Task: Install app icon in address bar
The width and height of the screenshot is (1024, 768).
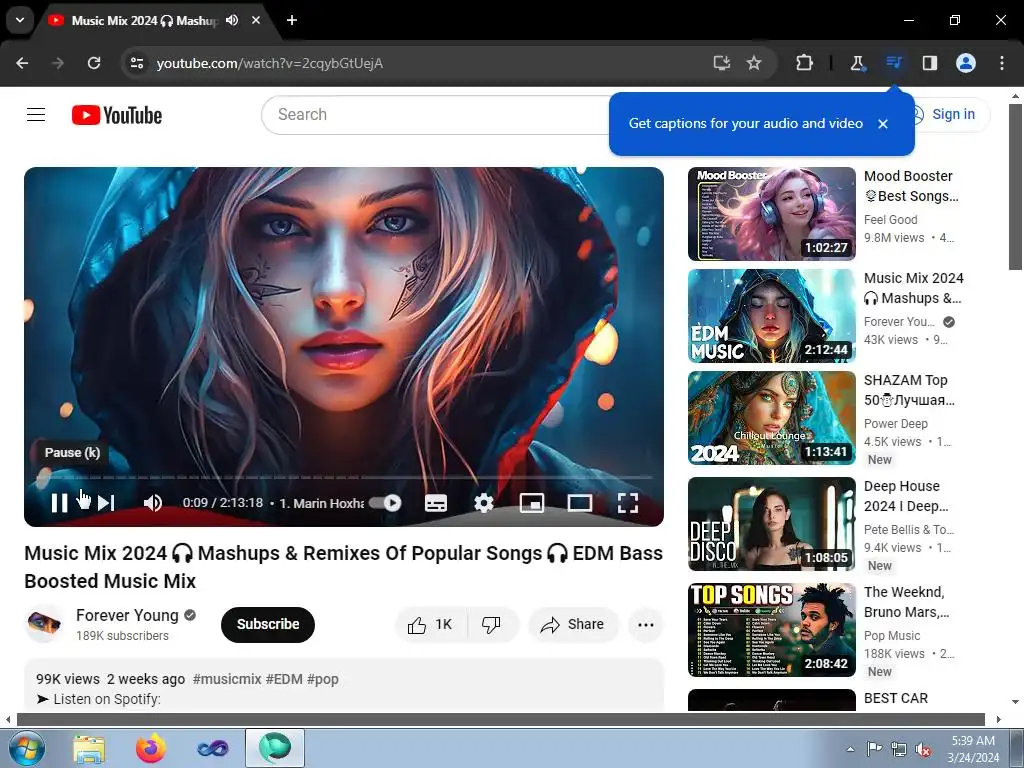Action: point(722,63)
